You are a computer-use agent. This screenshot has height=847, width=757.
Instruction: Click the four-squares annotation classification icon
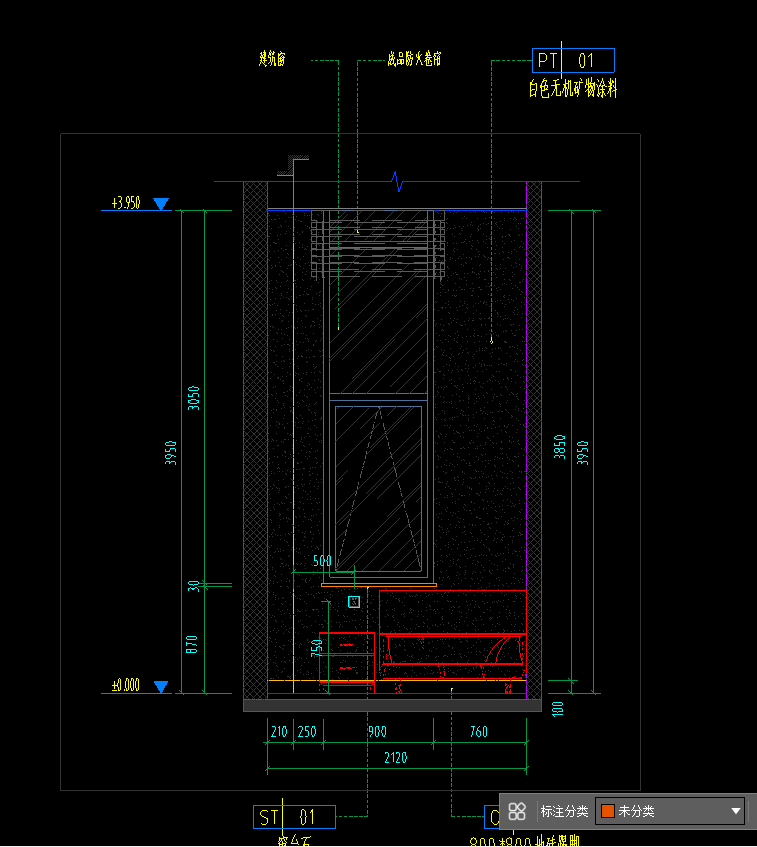coord(517,811)
